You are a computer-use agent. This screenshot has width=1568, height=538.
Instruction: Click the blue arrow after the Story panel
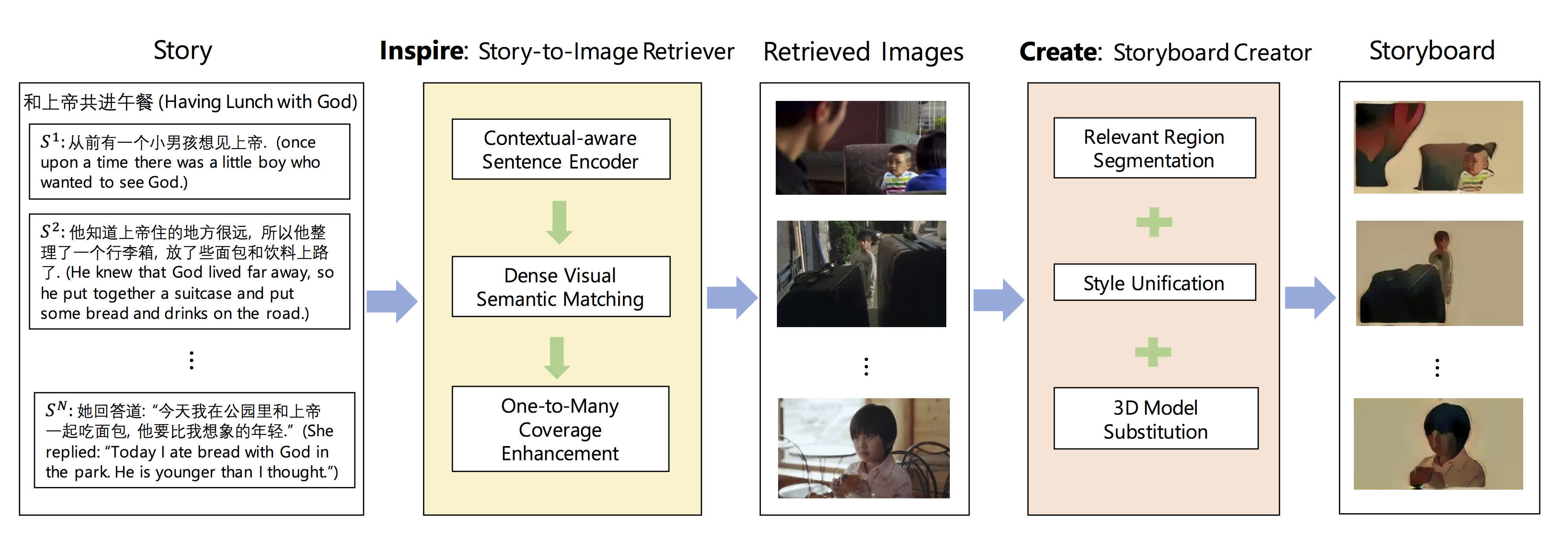(391, 301)
